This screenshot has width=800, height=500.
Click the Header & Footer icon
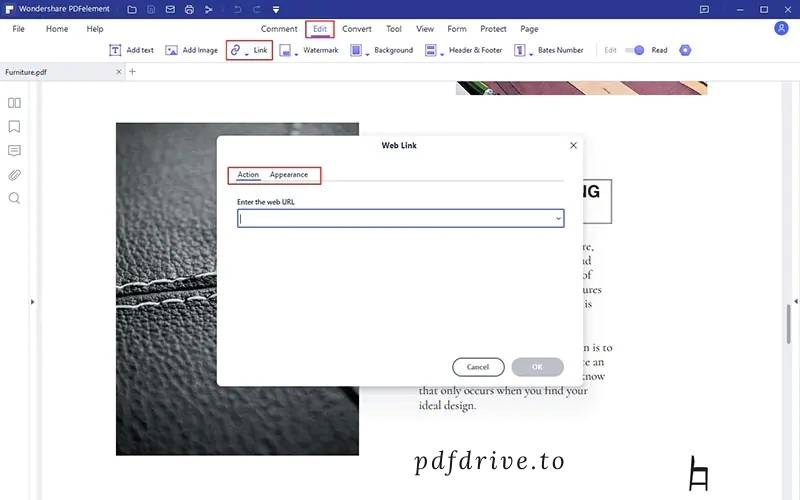pyautogui.click(x=431, y=50)
